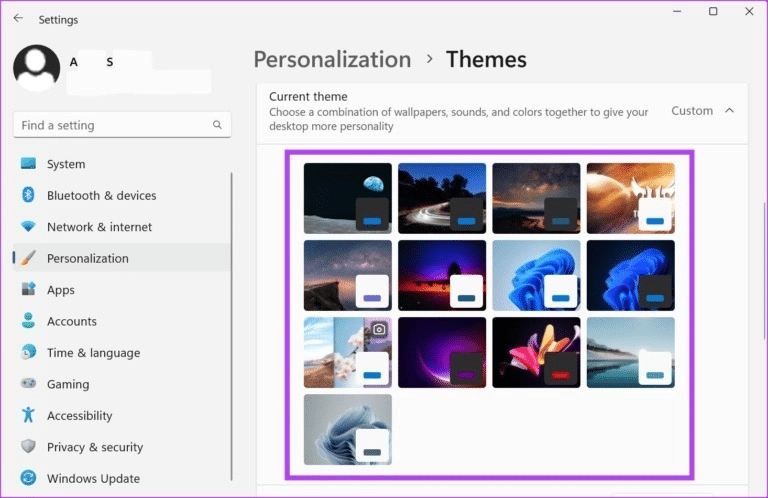Viewport: 768px width, 498px height.
Task: Maximize the Settings window
Action: [x=713, y=11]
